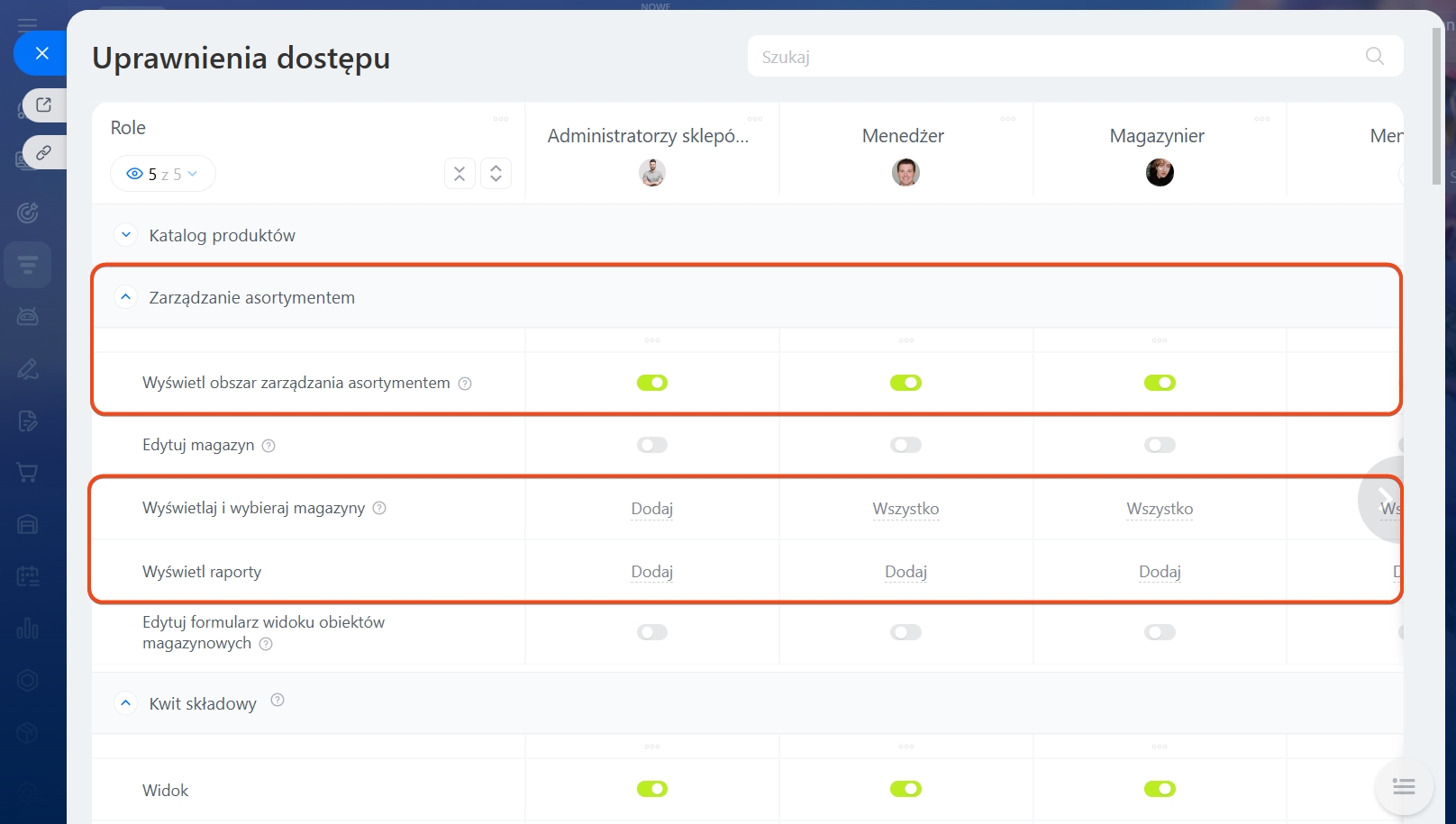Enable Edytuj magazyn for Menedżer
The width and height of the screenshot is (1456, 824).
[905, 445]
